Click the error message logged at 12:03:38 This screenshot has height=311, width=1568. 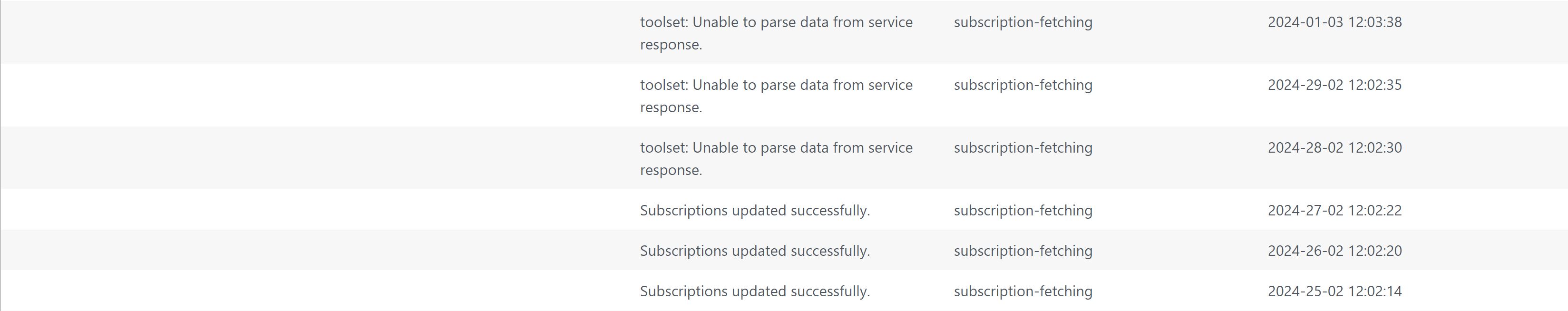776,33
